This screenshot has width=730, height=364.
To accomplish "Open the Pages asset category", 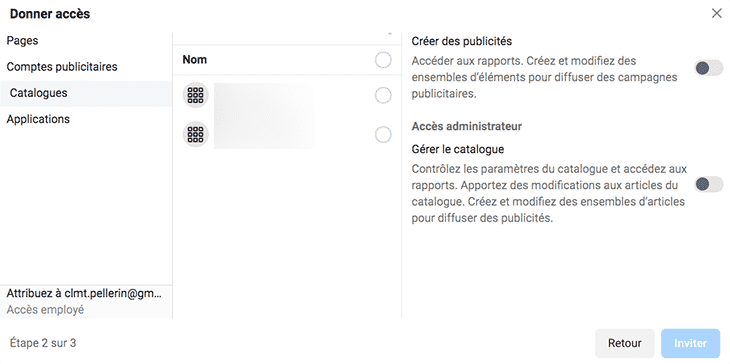I will point(22,41).
